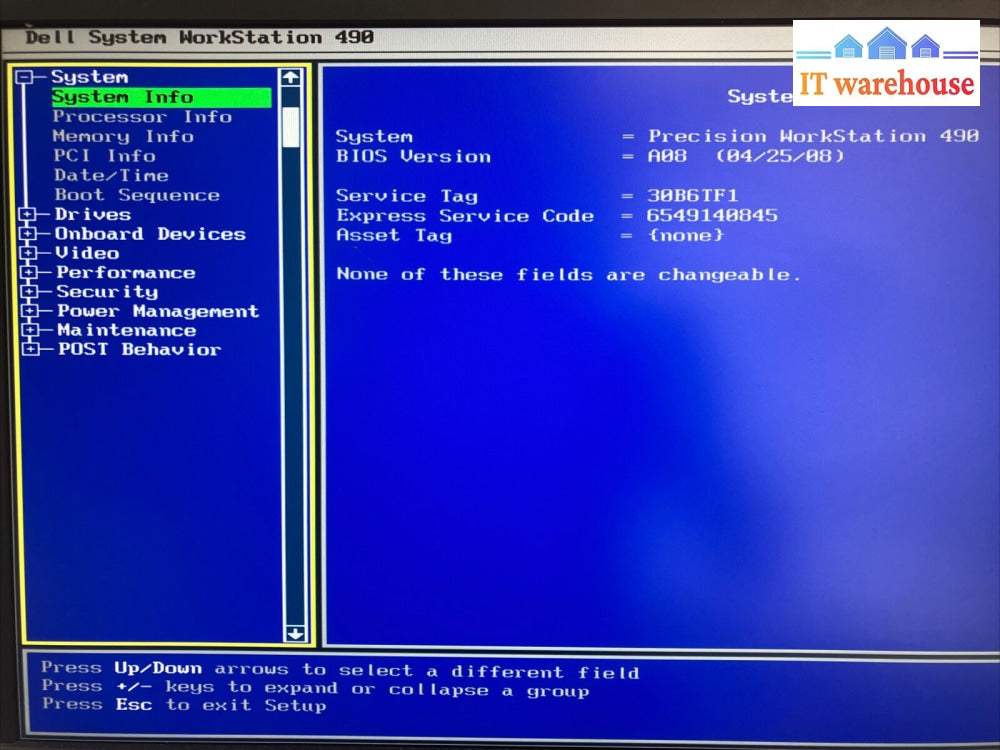This screenshot has width=1000, height=750.
Task: Open the Memory Info entry
Action: point(122,136)
